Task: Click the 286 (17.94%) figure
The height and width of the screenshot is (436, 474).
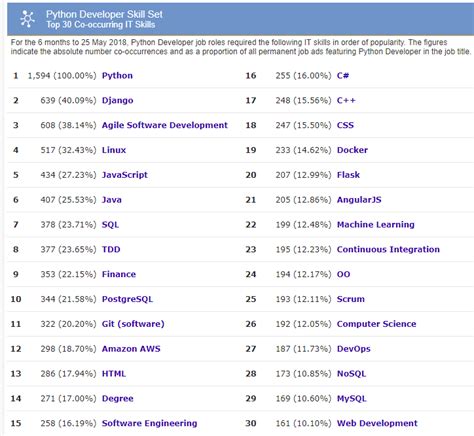Action: pos(68,374)
